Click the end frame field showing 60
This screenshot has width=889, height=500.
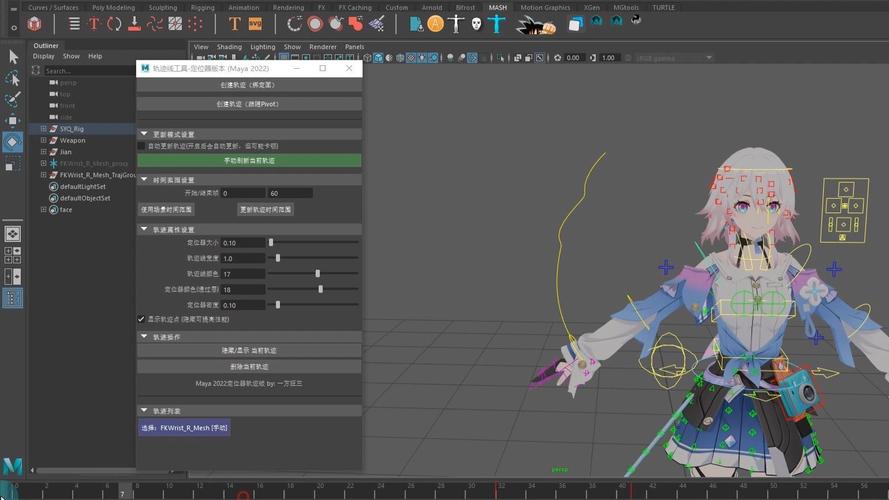click(290, 193)
